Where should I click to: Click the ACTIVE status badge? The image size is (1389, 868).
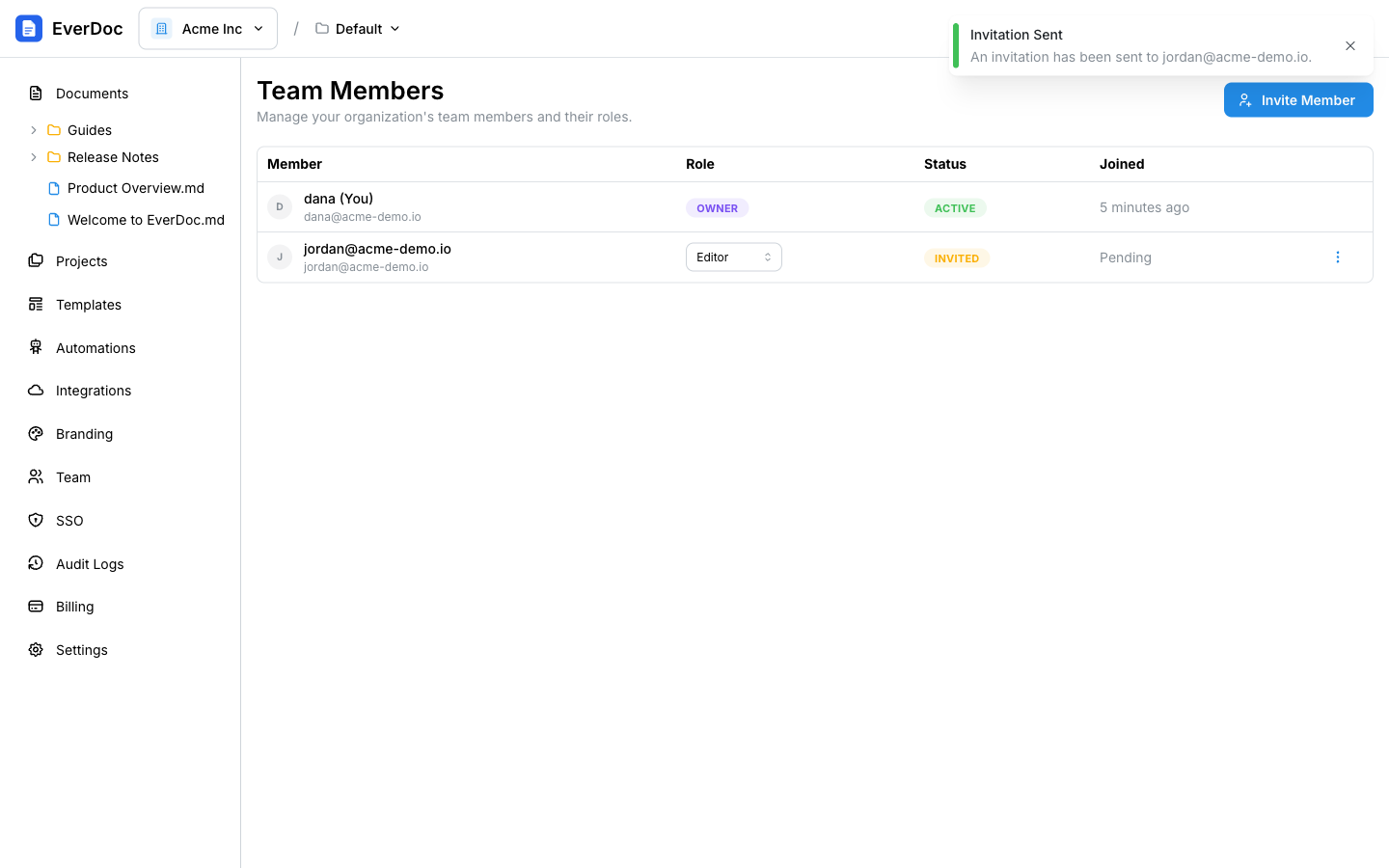coord(955,208)
